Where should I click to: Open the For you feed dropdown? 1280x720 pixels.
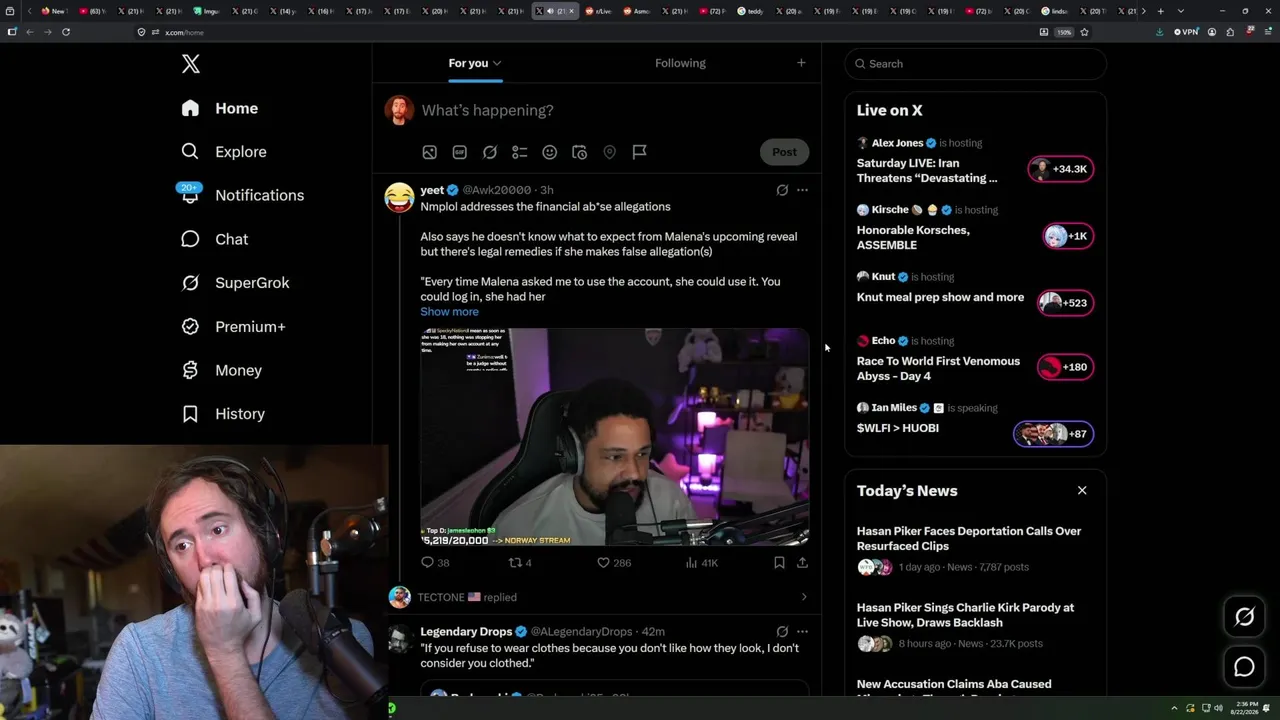tap(475, 63)
